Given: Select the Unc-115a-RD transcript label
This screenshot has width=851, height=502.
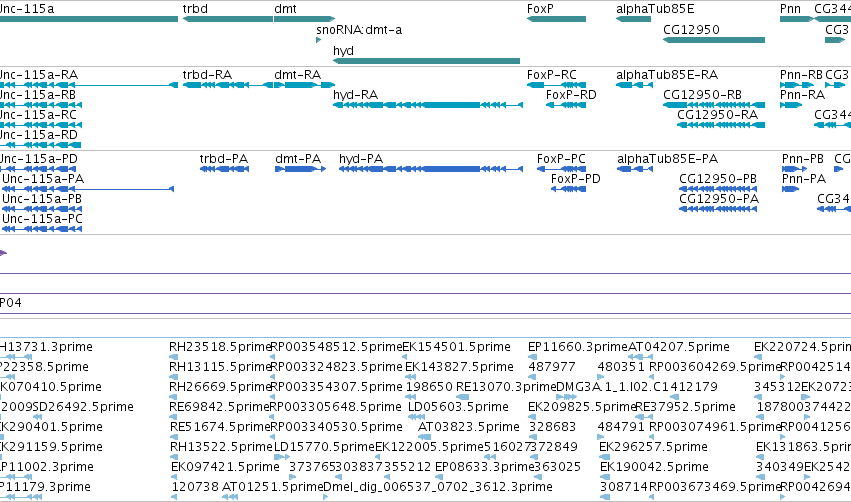Looking at the screenshot, I should pyautogui.click(x=39, y=135).
